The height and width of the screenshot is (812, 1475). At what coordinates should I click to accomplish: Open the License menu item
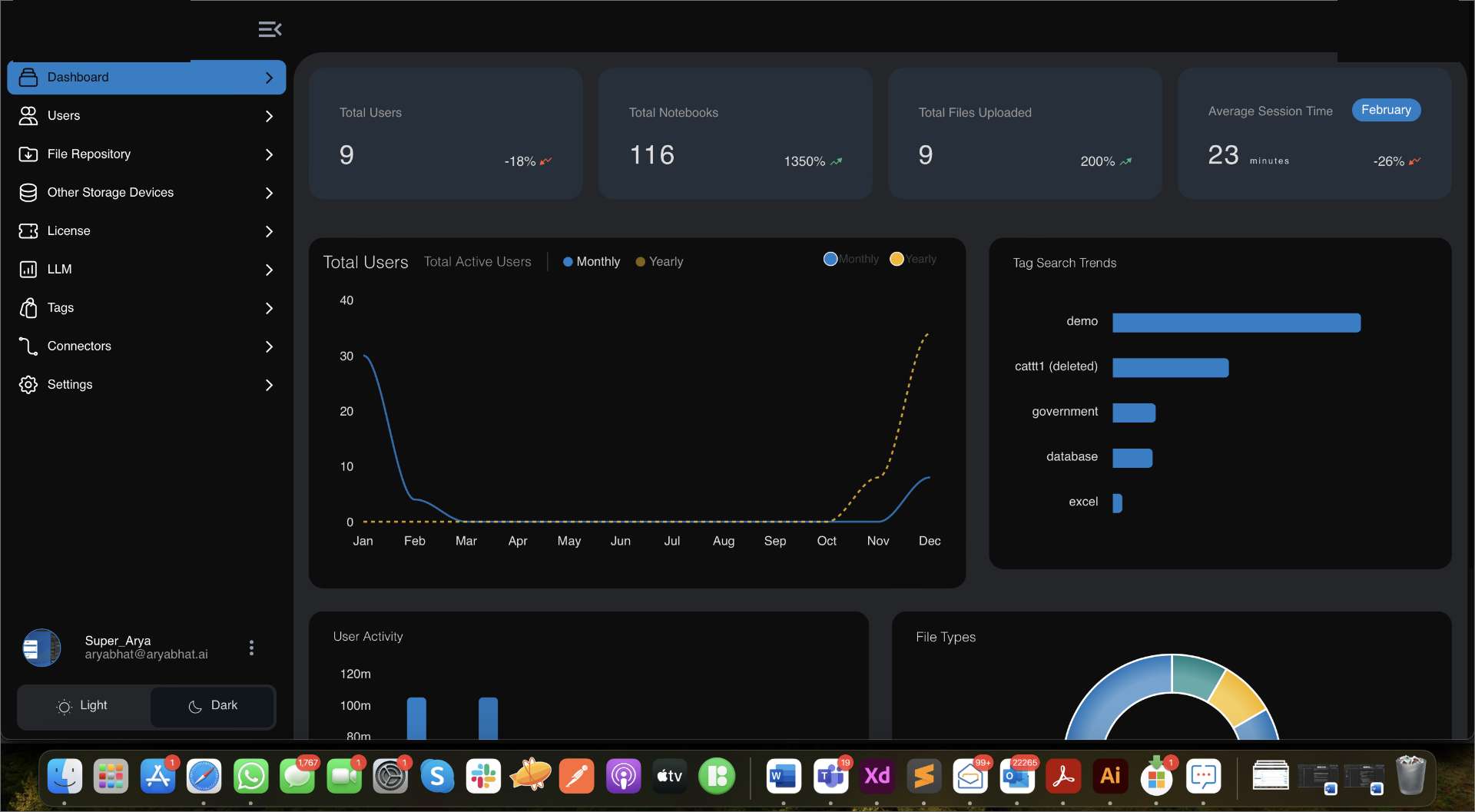point(147,230)
